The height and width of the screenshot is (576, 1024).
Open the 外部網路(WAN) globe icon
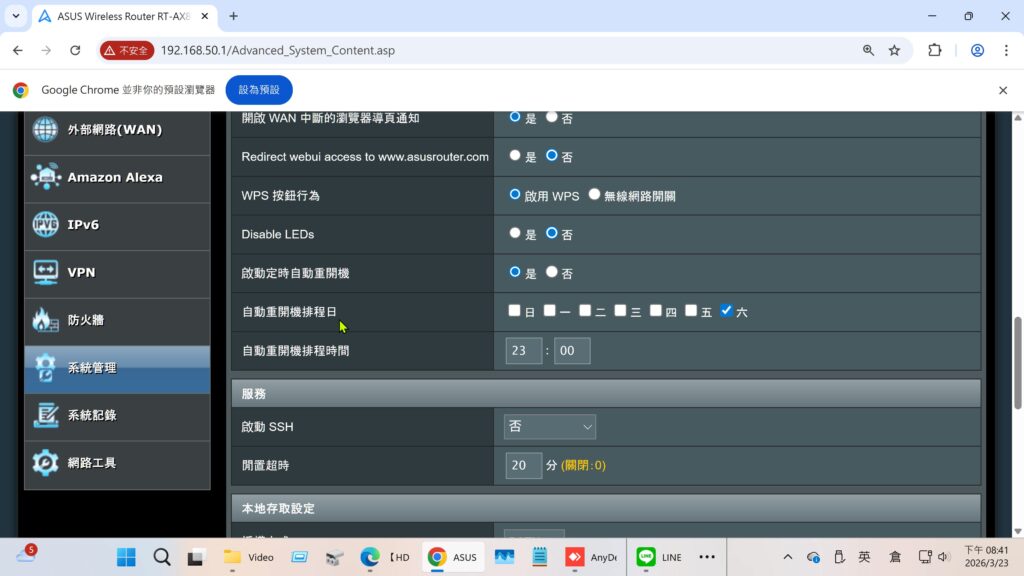[x=46, y=130]
